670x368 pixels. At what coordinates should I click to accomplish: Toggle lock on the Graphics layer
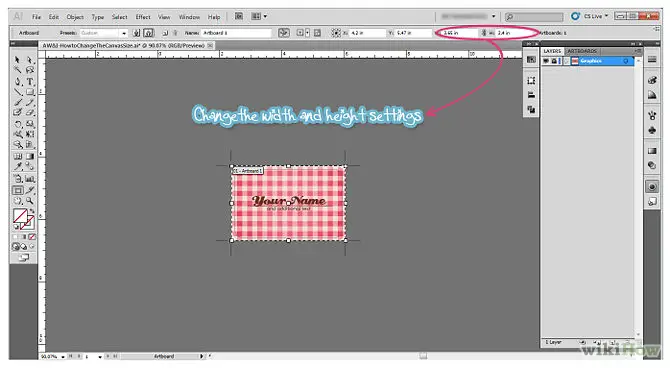(554, 61)
